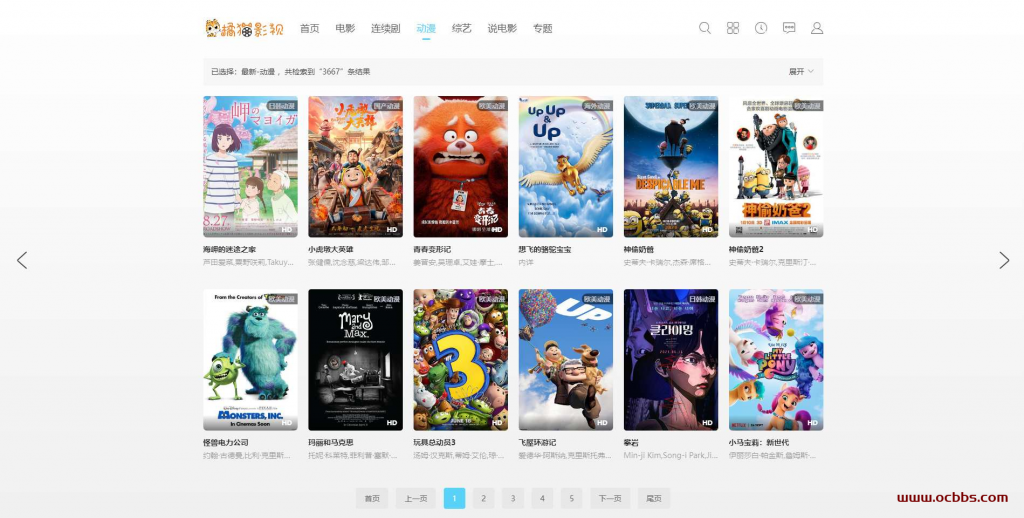Open the four-square category grid icon
Screen dimensions: 1024x518
tap(733, 28)
